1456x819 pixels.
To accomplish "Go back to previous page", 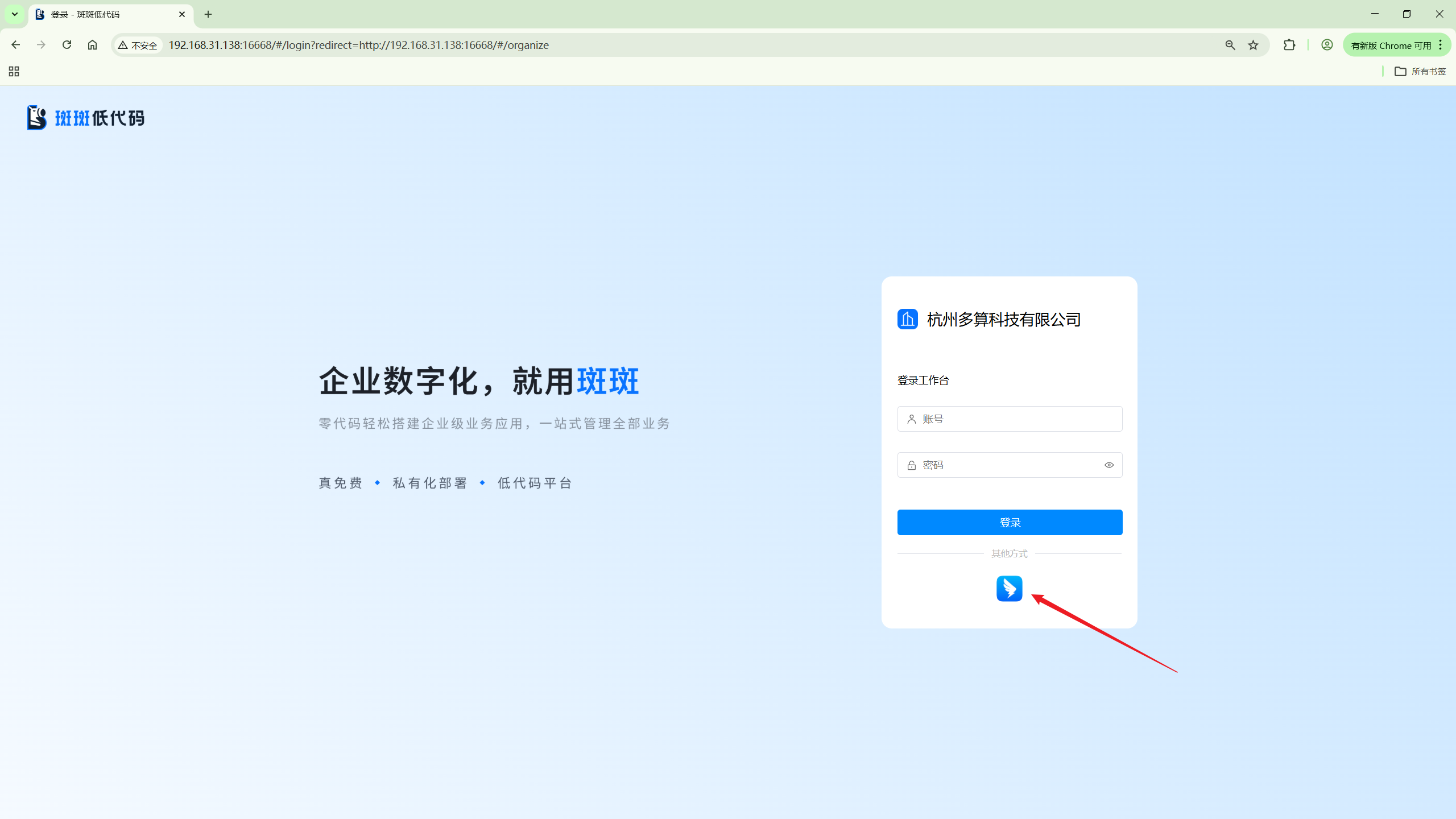I will tap(16, 45).
